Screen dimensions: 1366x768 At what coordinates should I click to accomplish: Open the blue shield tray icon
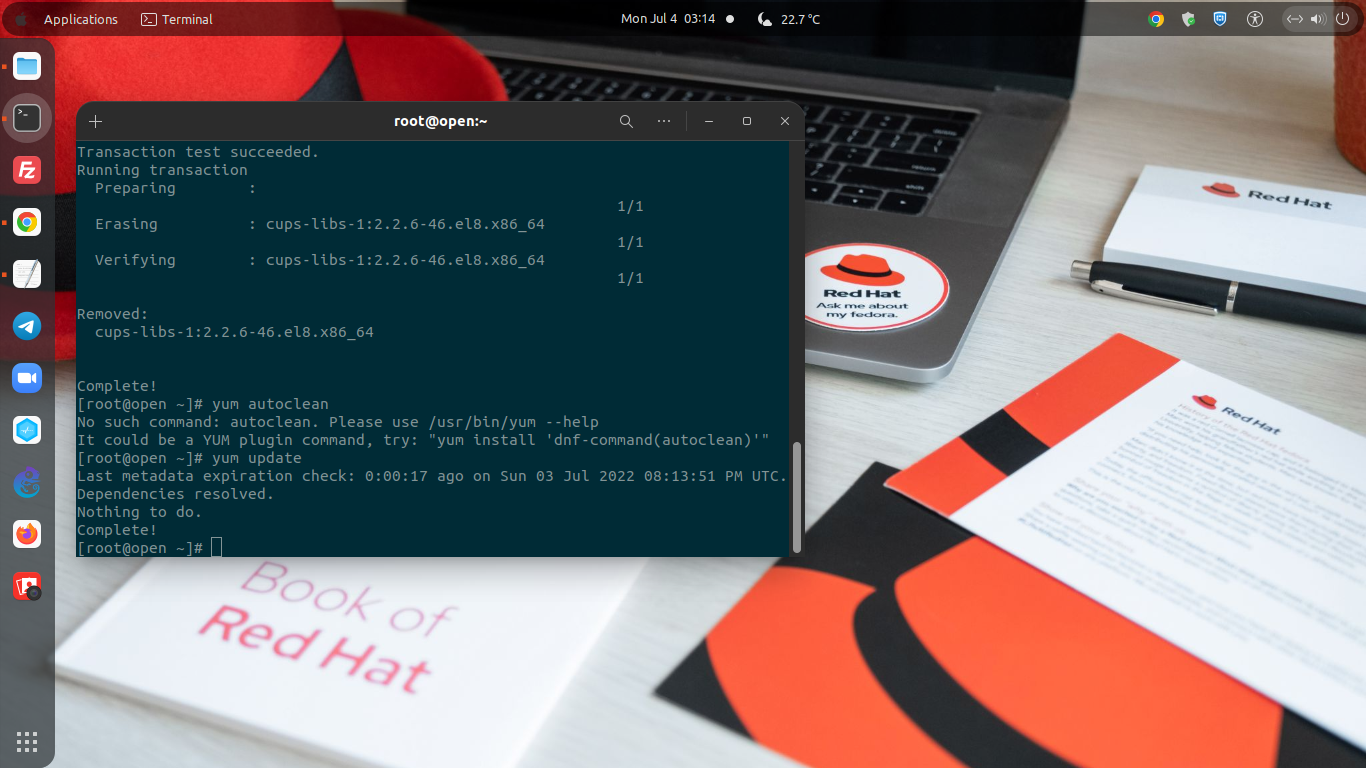click(x=1220, y=19)
